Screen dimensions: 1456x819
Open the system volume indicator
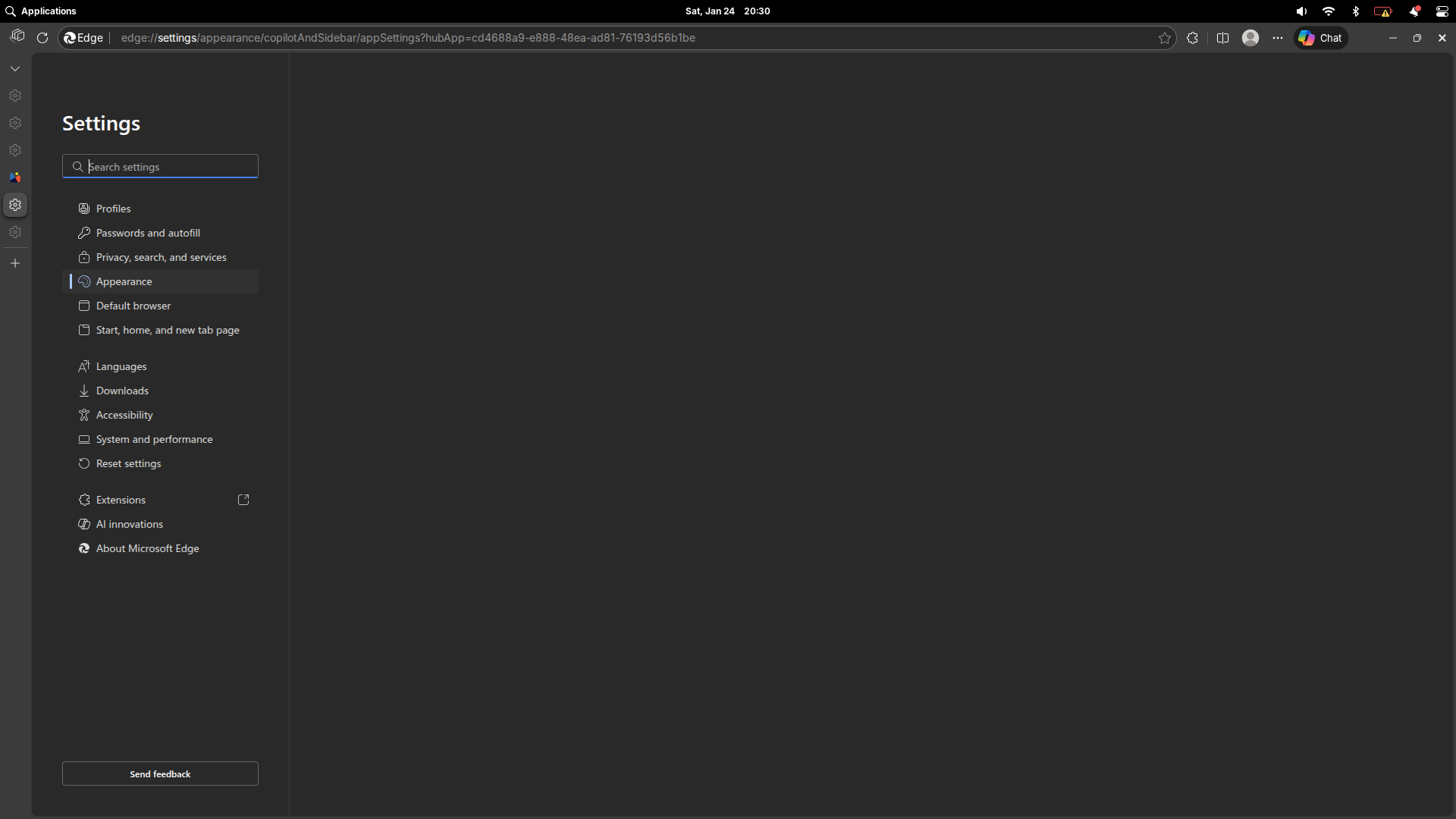tap(1301, 11)
